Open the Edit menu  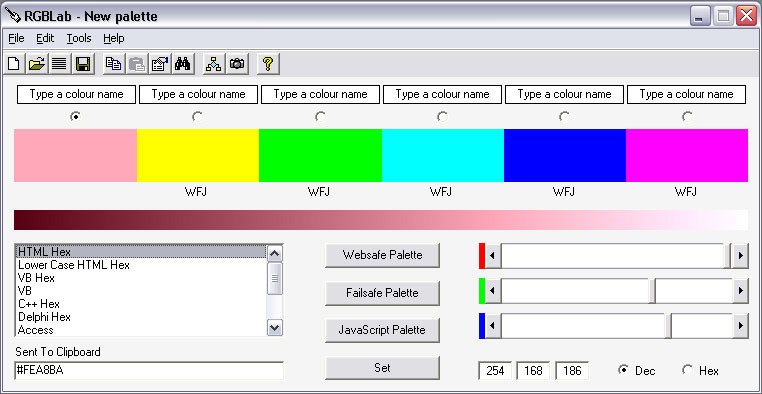click(45, 38)
